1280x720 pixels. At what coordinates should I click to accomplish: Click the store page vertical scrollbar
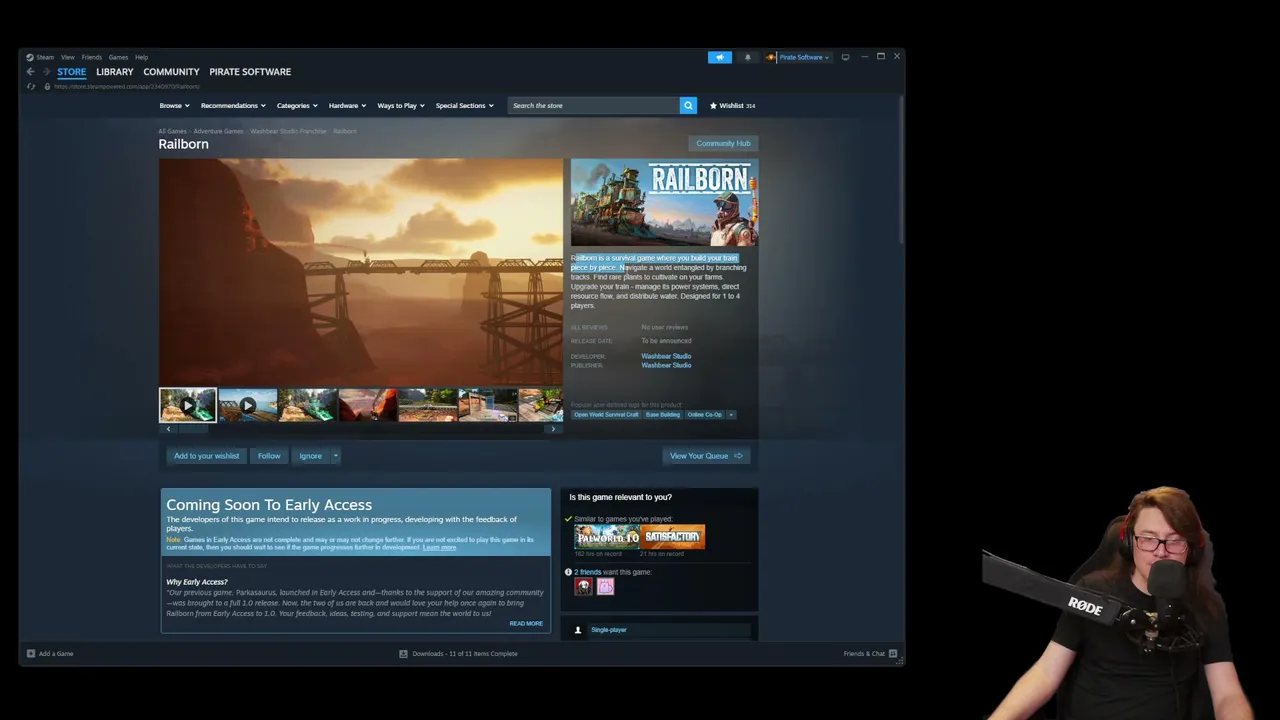click(901, 170)
